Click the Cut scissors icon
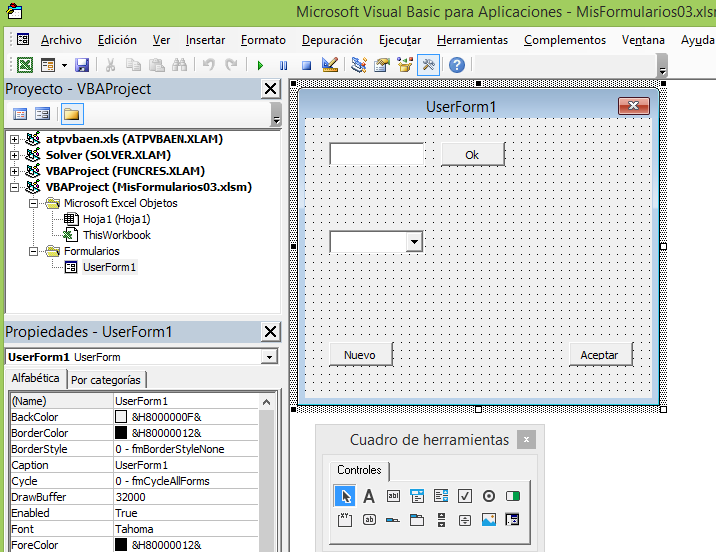The image size is (716, 552). 110,65
